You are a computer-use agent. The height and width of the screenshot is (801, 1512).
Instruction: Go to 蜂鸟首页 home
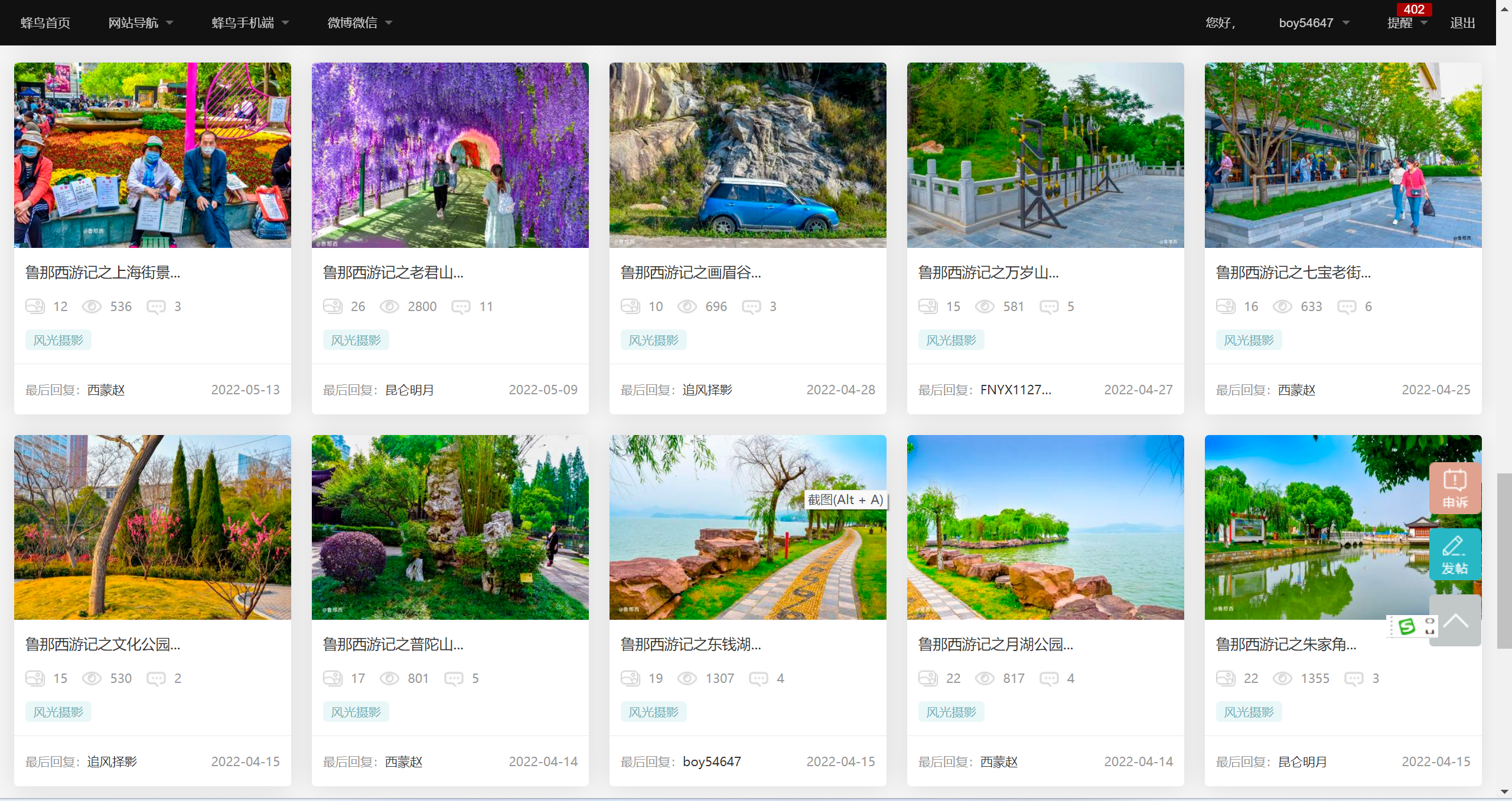click(x=45, y=22)
